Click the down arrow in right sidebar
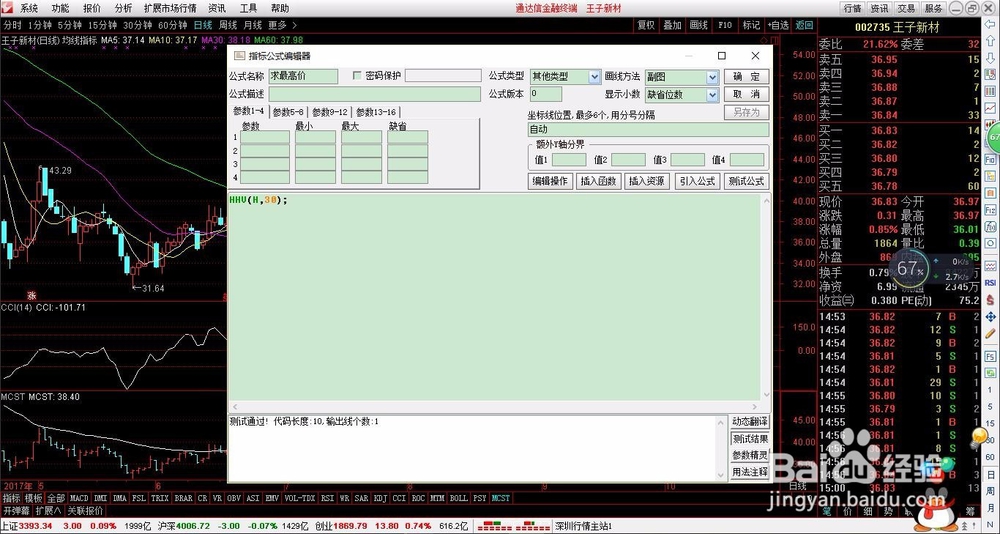Screen dimensions: 1000x534 pyautogui.click(x=990, y=58)
